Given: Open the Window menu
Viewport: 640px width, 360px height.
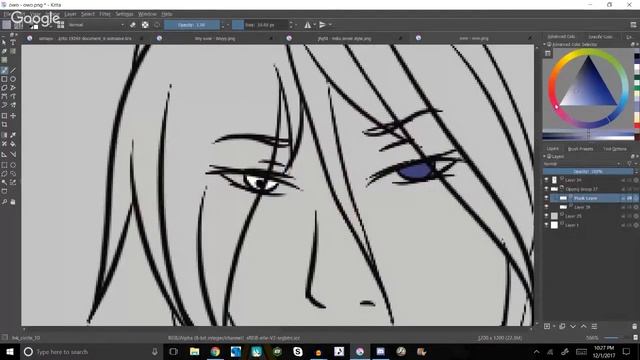Looking at the screenshot, I should pos(147,14).
